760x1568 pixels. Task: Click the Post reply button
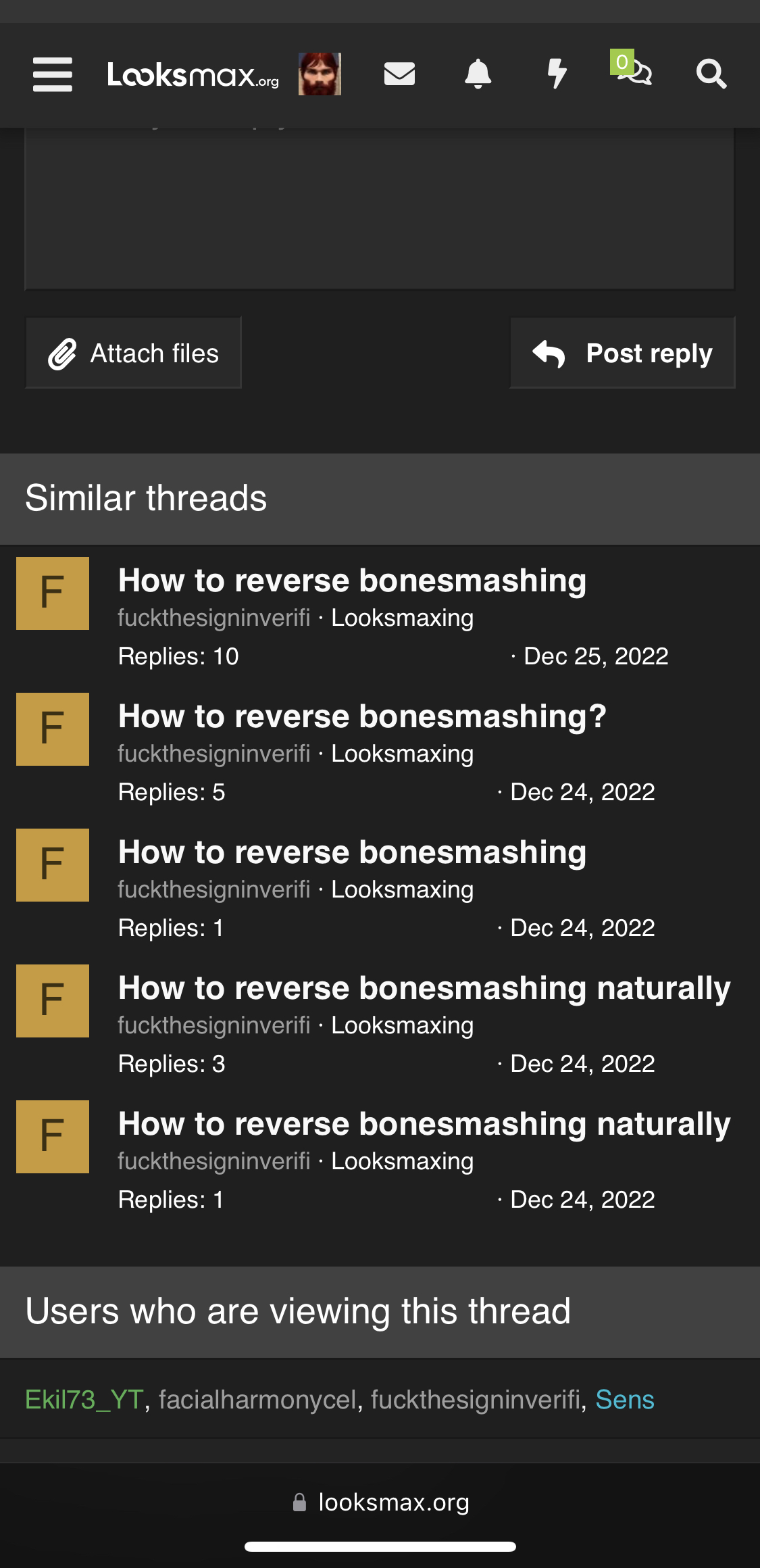pos(622,353)
